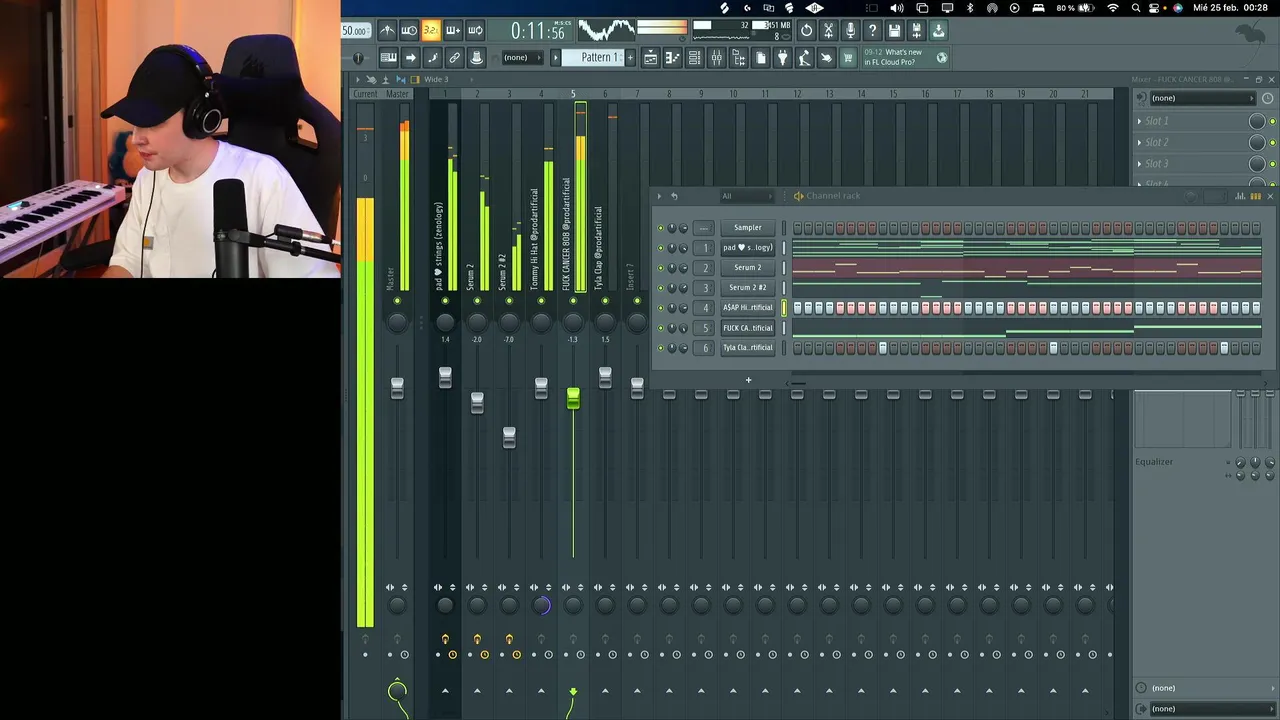The image size is (1280, 720).
Task: Mute the Tyla Clap channel
Action: 660,348
